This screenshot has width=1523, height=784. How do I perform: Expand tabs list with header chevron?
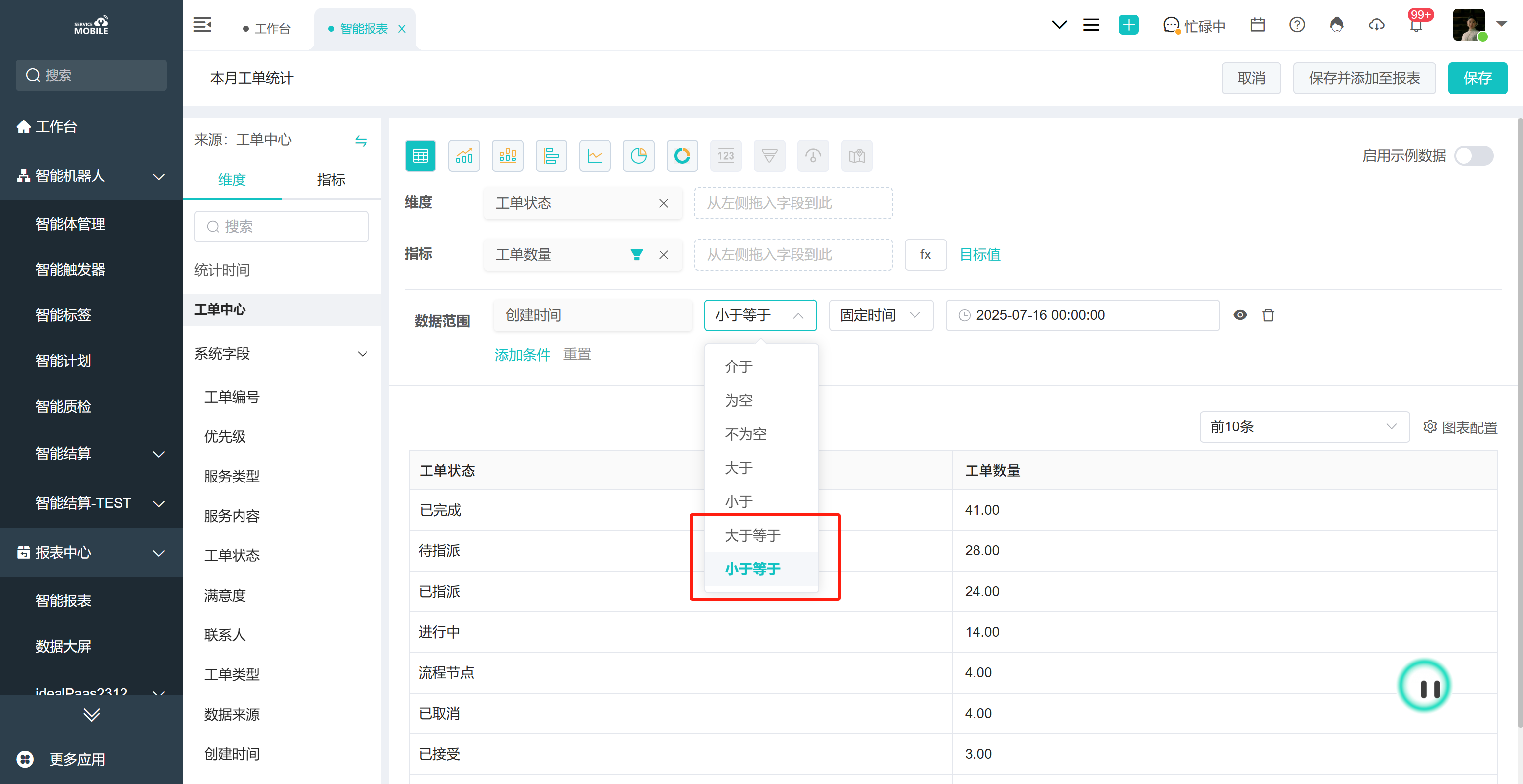pyautogui.click(x=1059, y=25)
